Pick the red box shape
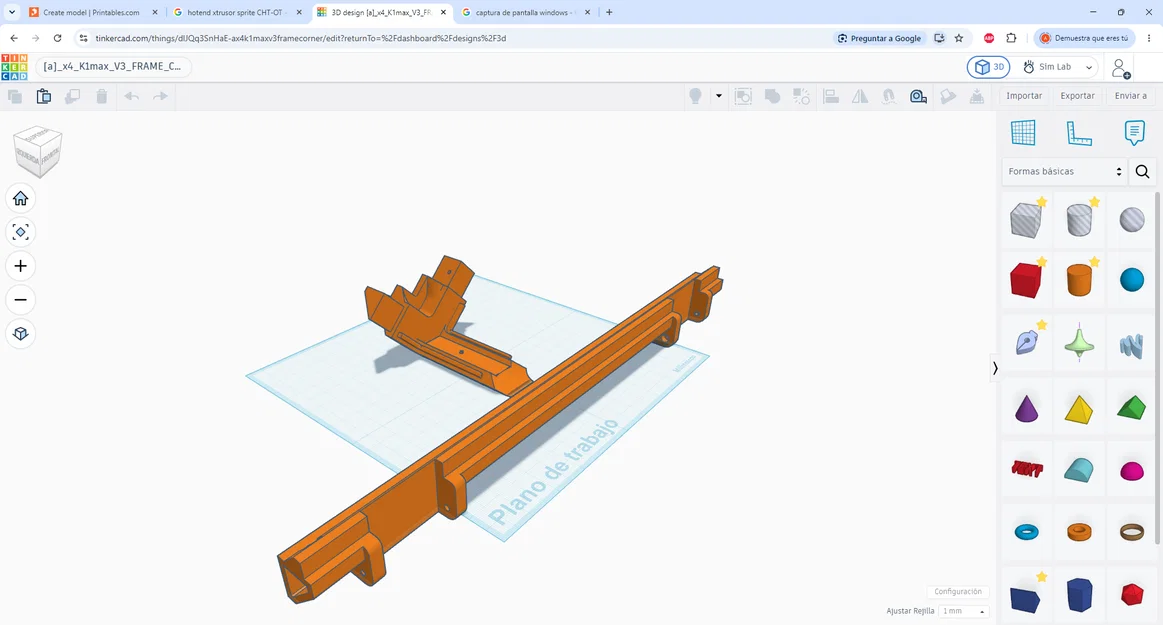Image resolution: width=1163 pixels, height=625 pixels. click(x=1027, y=280)
